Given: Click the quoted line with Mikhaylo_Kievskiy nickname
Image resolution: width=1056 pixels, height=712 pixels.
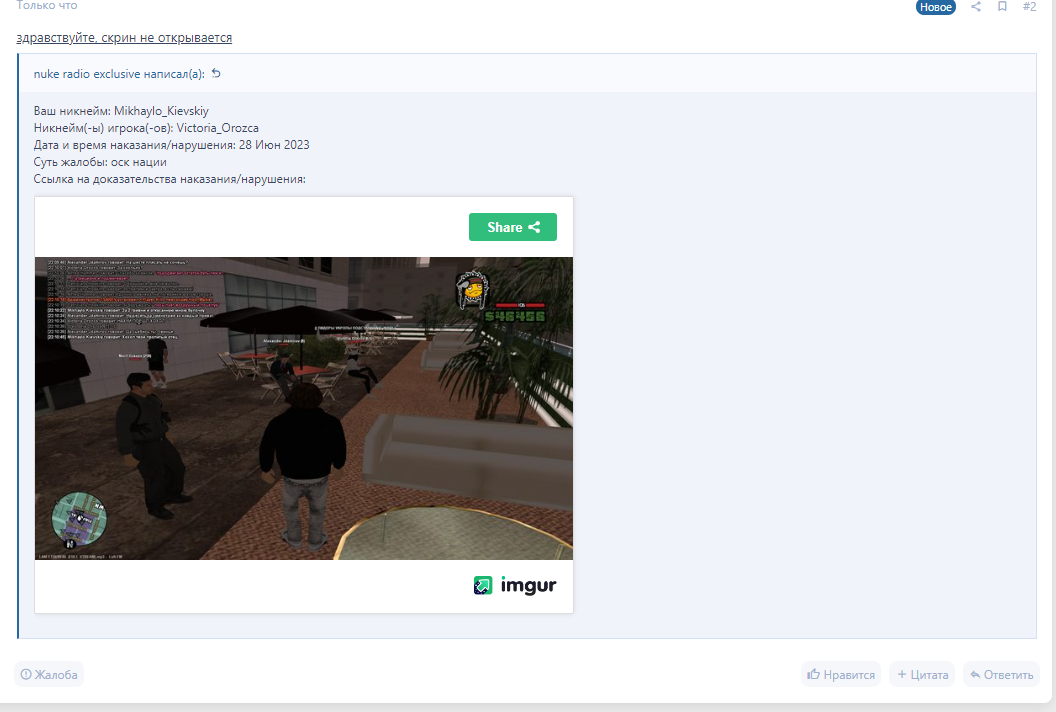Looking at the screenshot, I should click(x=121, y=111).
